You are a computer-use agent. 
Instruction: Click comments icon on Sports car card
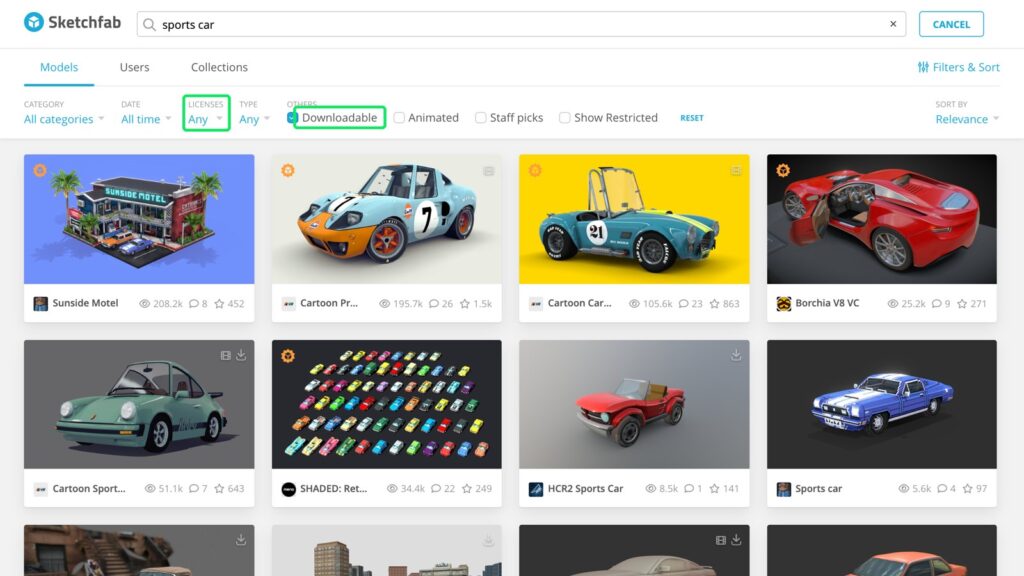(x=942, y=488)
